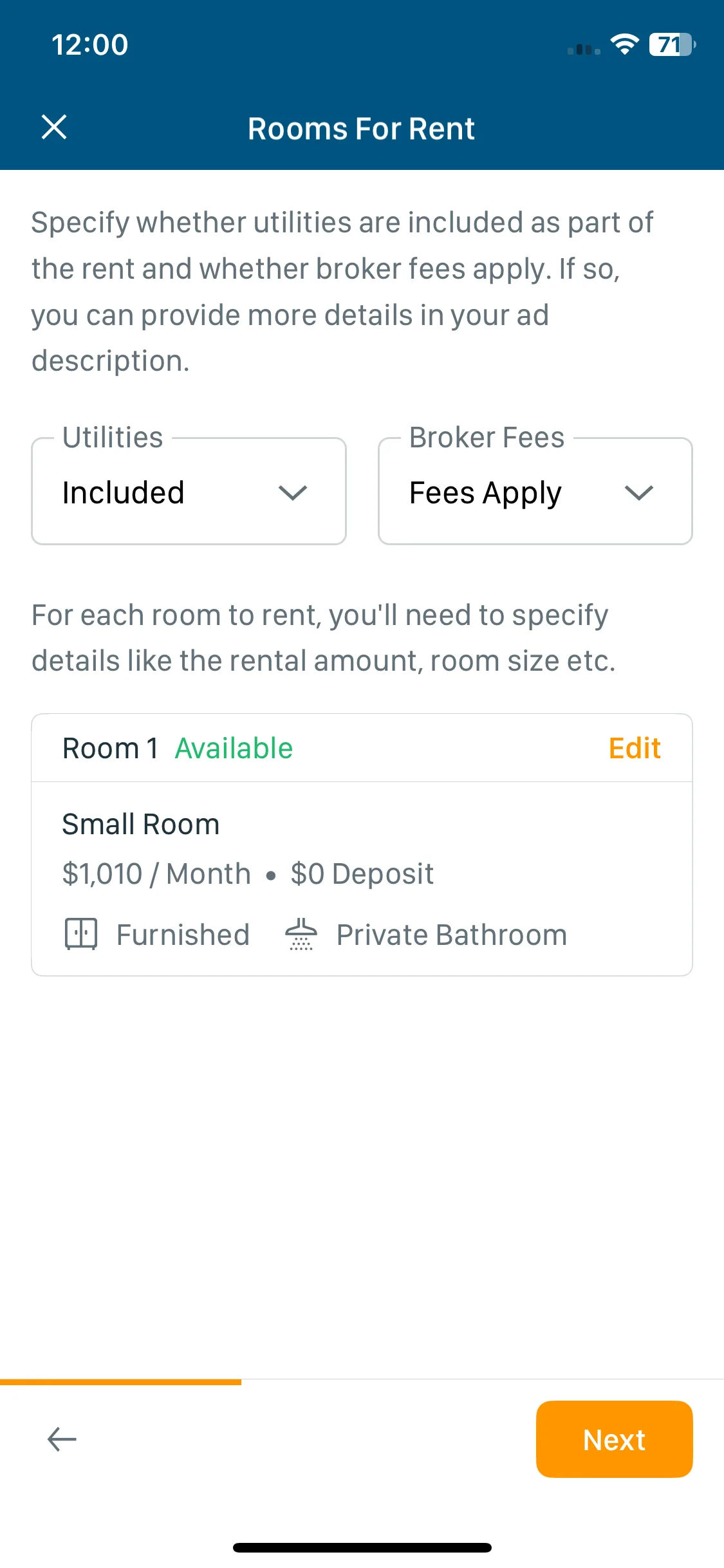Tap the cellular signal icon
Image resolution: width=724 pixels, height=1568 pixels.
tap(584, 49)
